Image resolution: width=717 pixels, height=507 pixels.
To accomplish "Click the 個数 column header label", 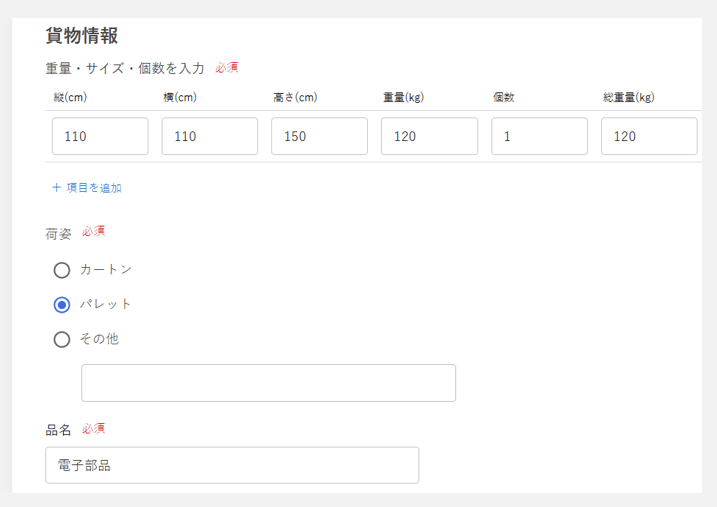I will pos(503,98).
